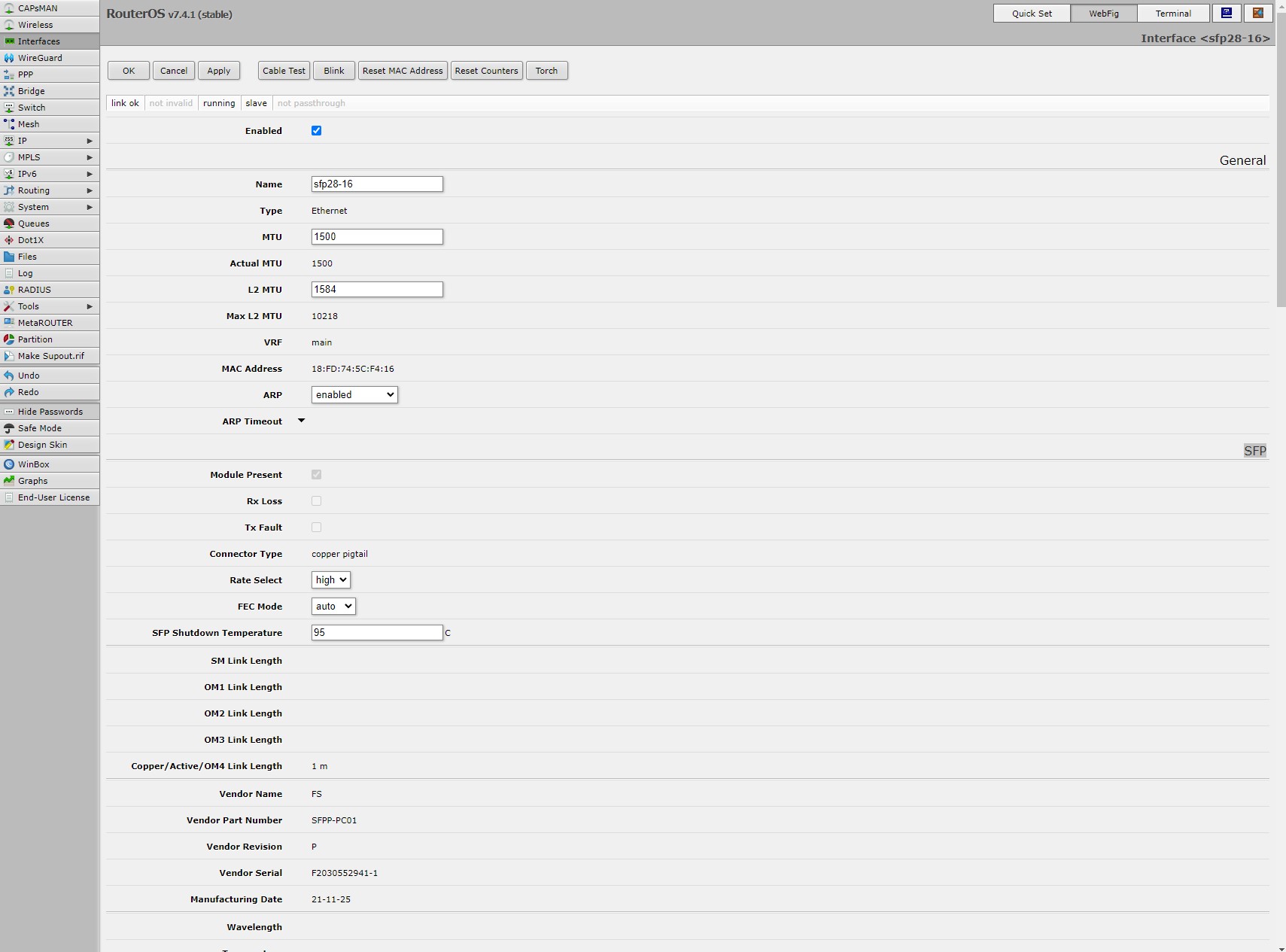Click the WinBox download icon
This screenshot has height=952, width=1286.
click(9, 464)
